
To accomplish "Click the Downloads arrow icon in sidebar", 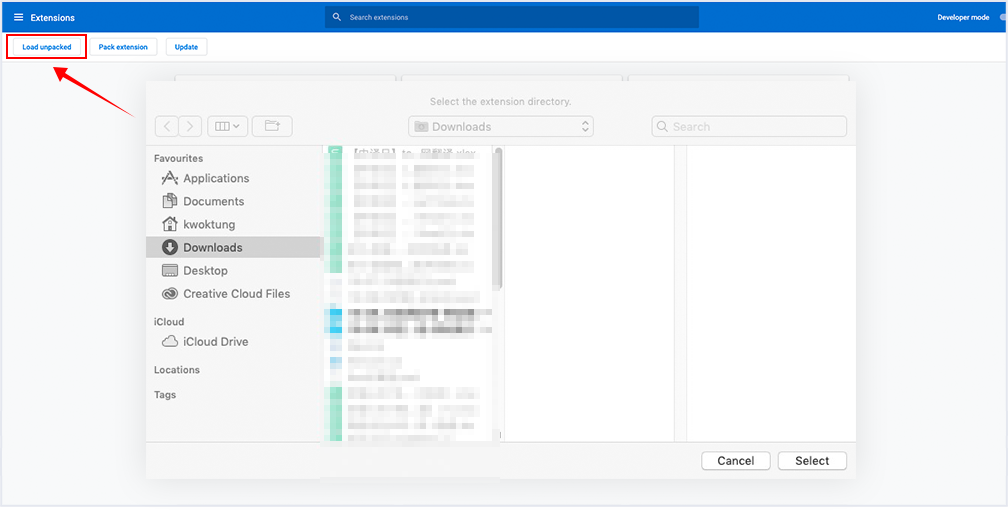I will coord(170,248).
